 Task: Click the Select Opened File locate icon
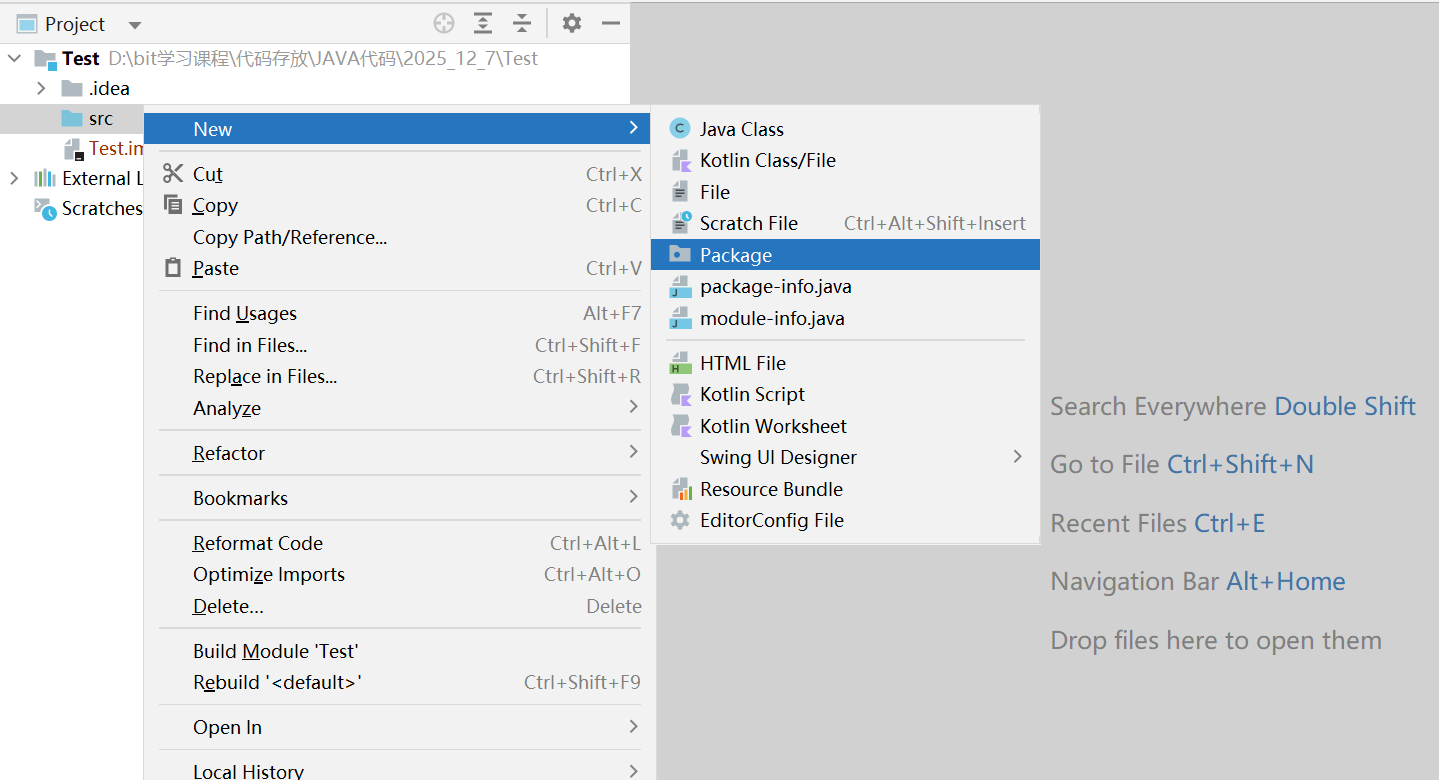coord(444,23)
